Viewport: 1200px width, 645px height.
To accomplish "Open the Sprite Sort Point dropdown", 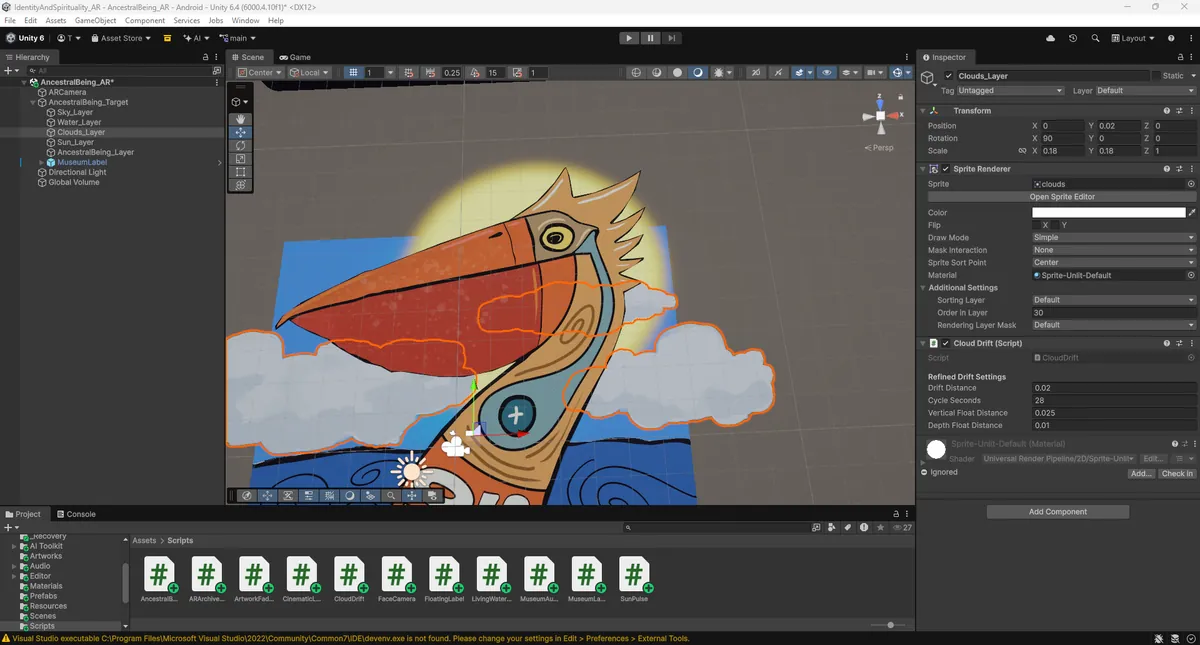I will pos(1113,263).
